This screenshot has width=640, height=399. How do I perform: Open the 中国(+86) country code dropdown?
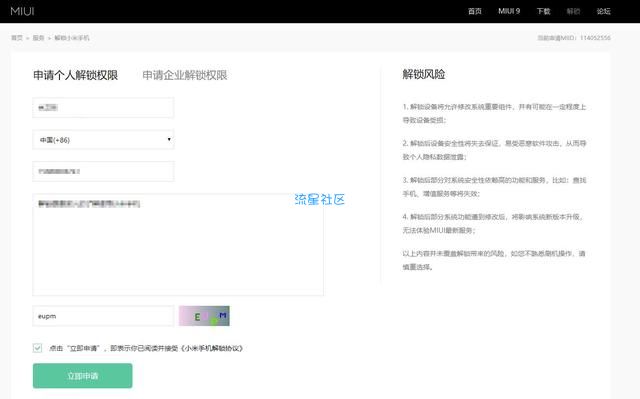[103, 140]
